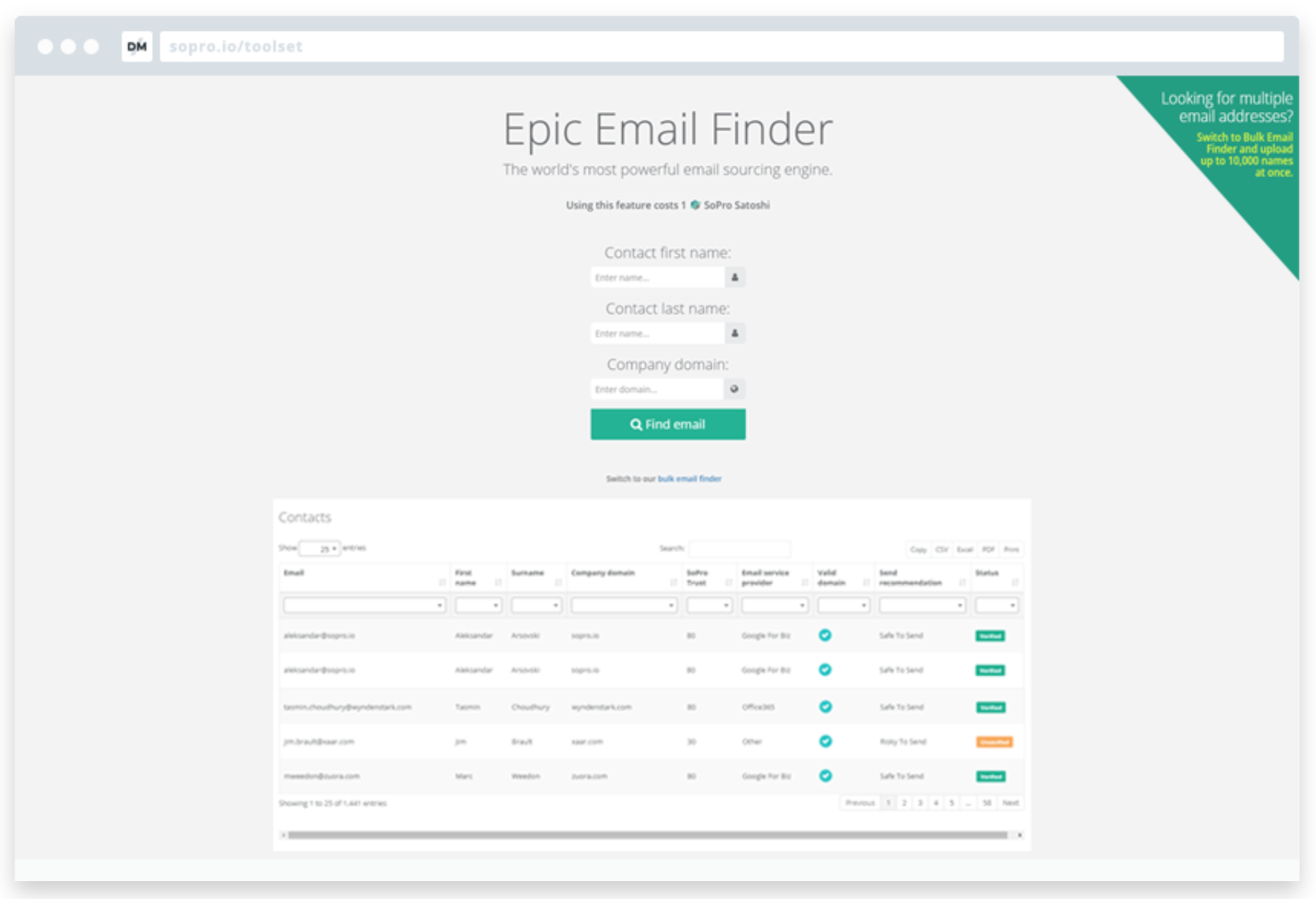1316x899 pixels.
Task: Click the tasmin.choudhury@wyndenstark.com email cell
Action: (x=348, y=707)
